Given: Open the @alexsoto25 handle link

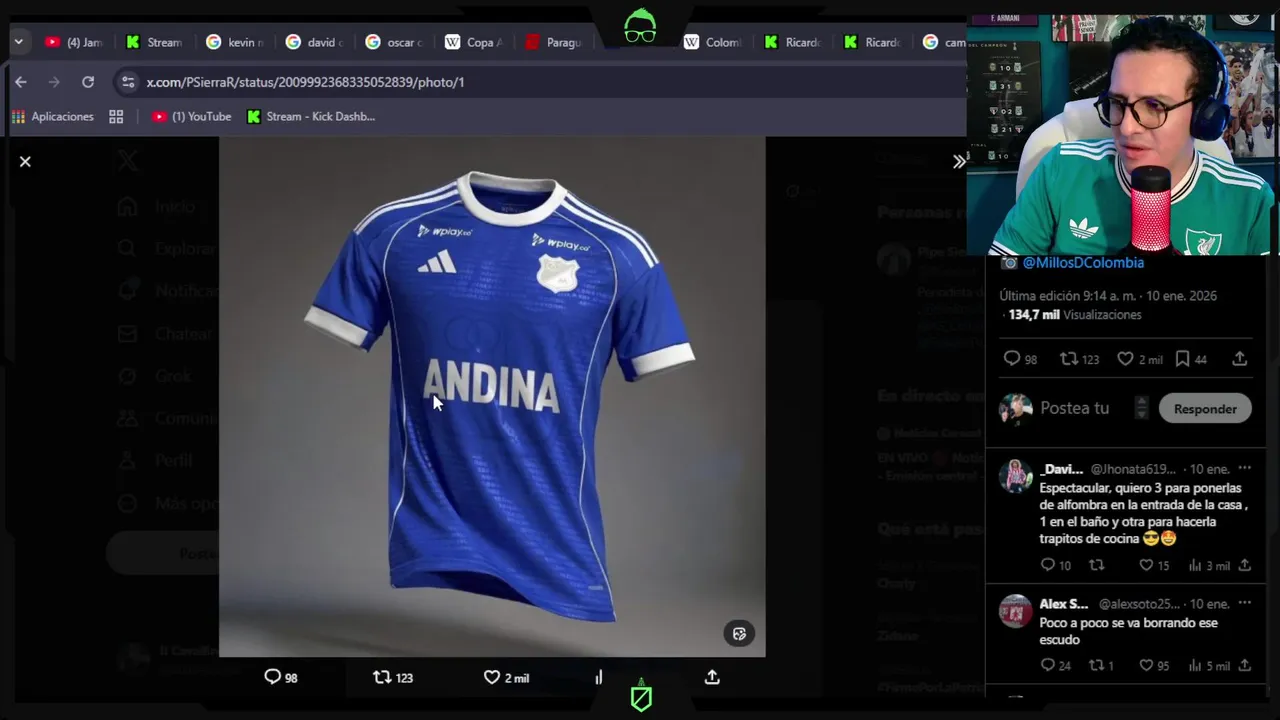Looking at the screenshot, I should pos(1139,604).
